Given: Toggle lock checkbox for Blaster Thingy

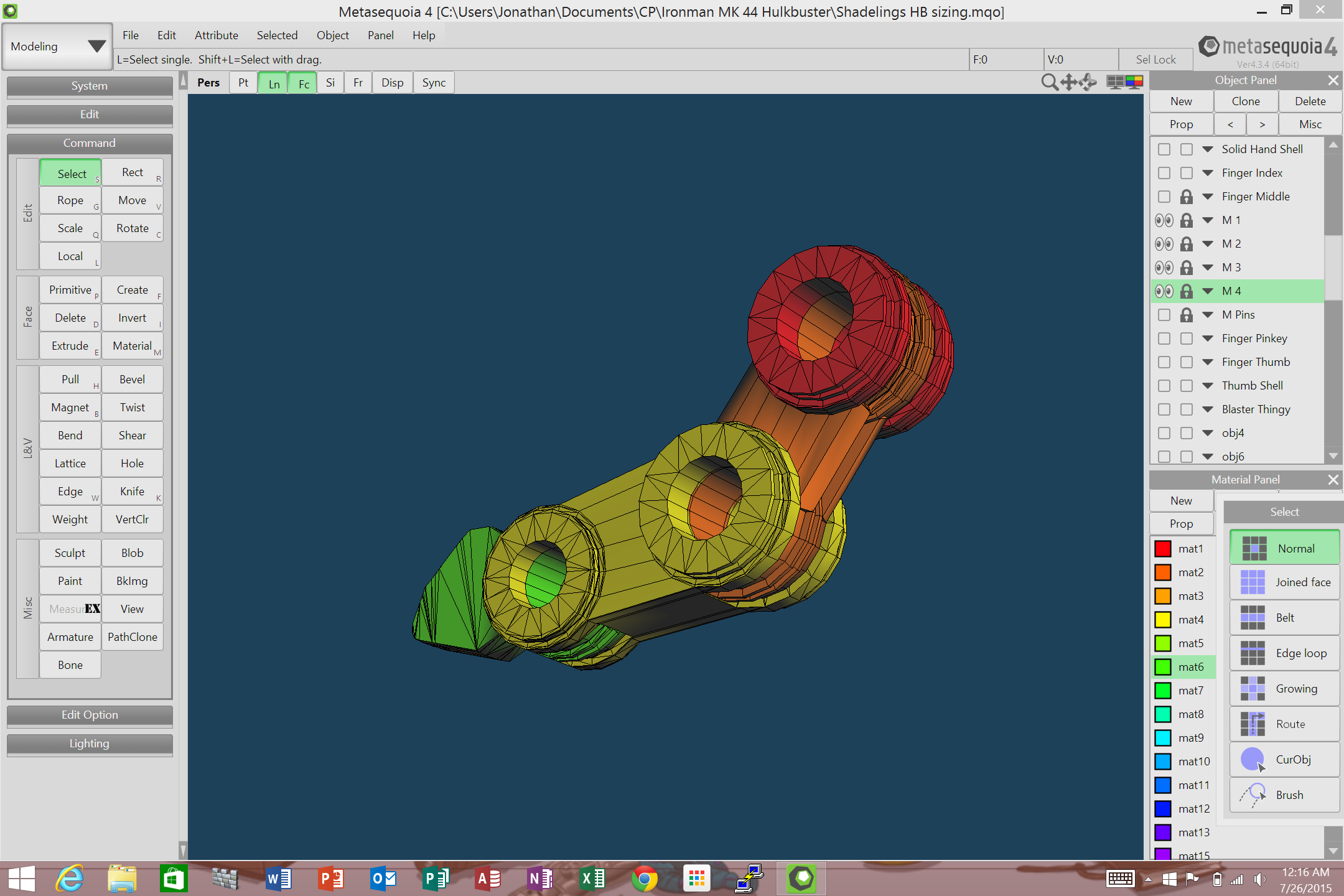Looking at the screenshot, I should pyautogui.click(x=1187, y=409).
